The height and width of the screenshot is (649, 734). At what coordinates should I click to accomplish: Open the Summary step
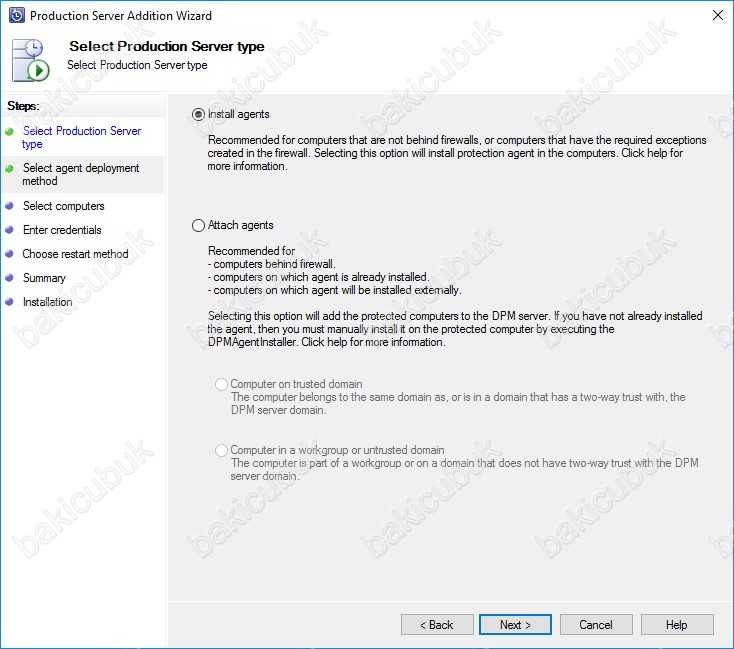point(44,278)
